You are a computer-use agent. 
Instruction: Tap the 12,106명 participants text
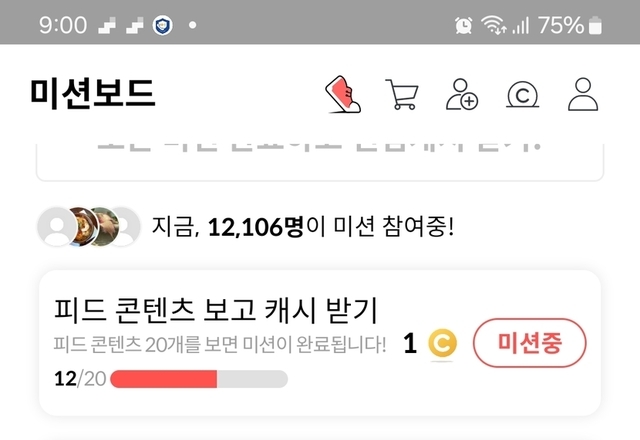click(256, 227)
